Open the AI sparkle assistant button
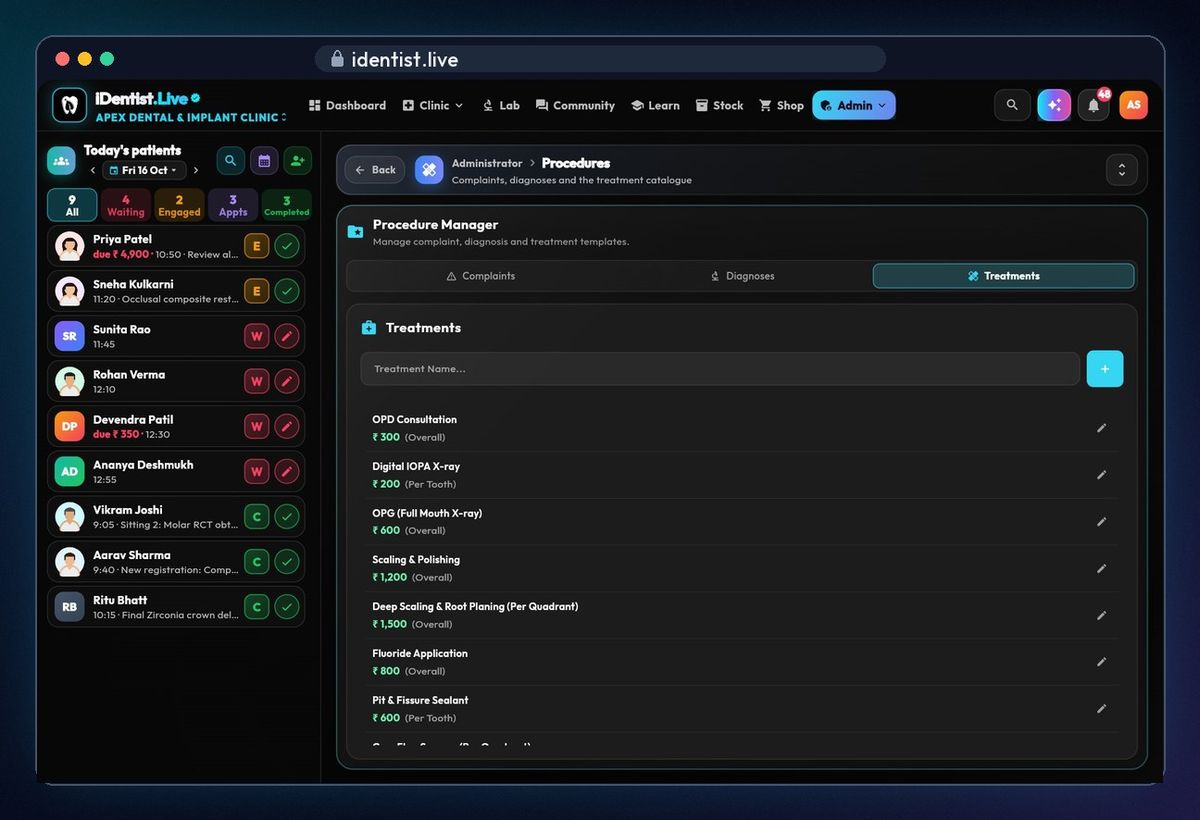The image size is (1200, 820). [1054, 105]
